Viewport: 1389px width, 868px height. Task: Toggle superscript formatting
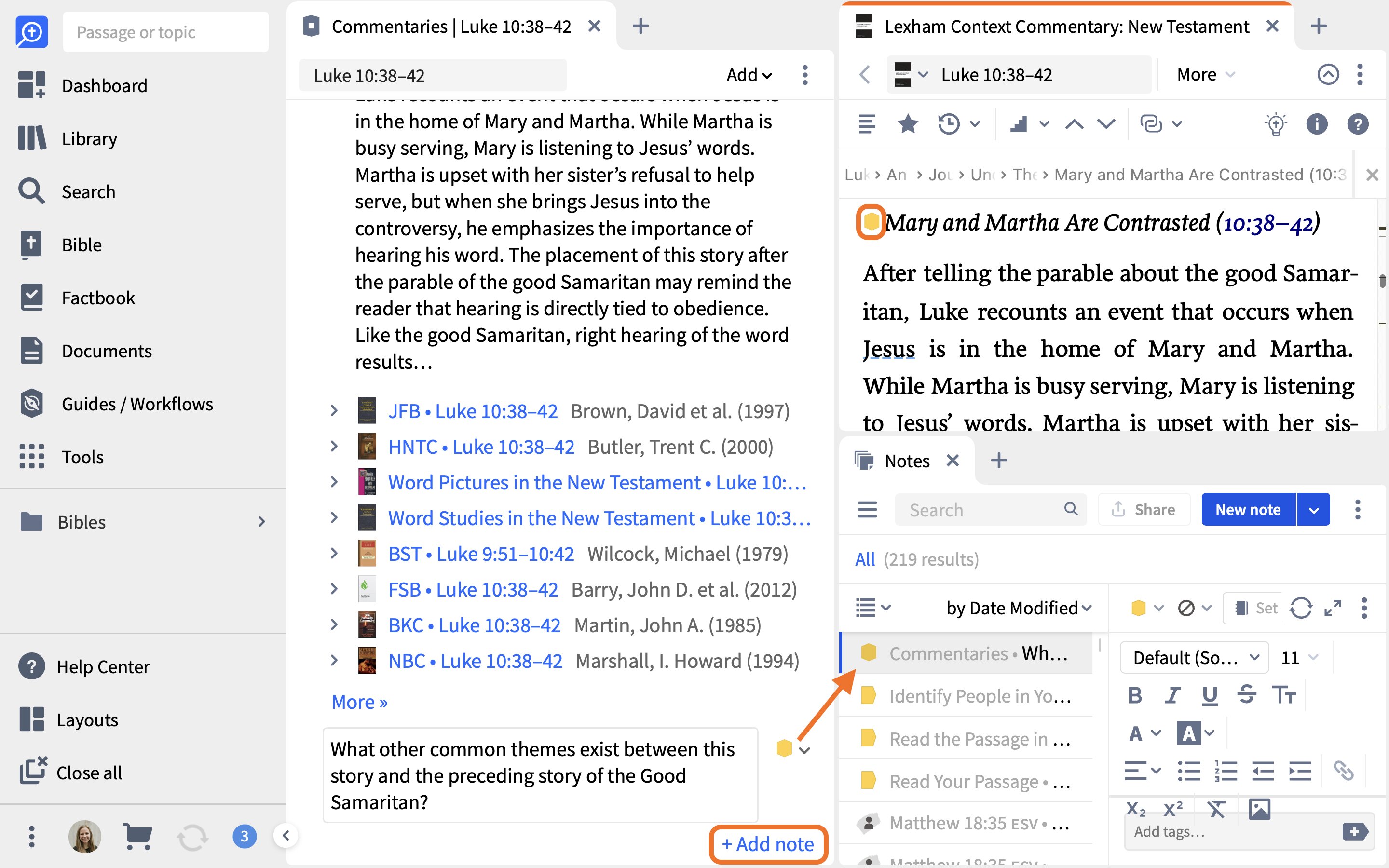tap(1172, 809)
